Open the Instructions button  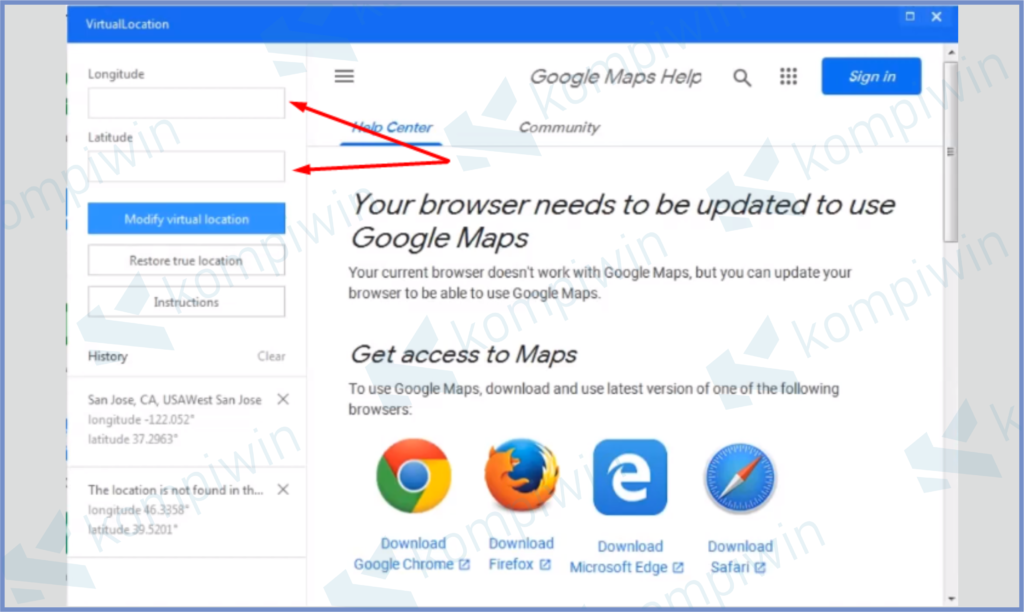pos(186,302)
